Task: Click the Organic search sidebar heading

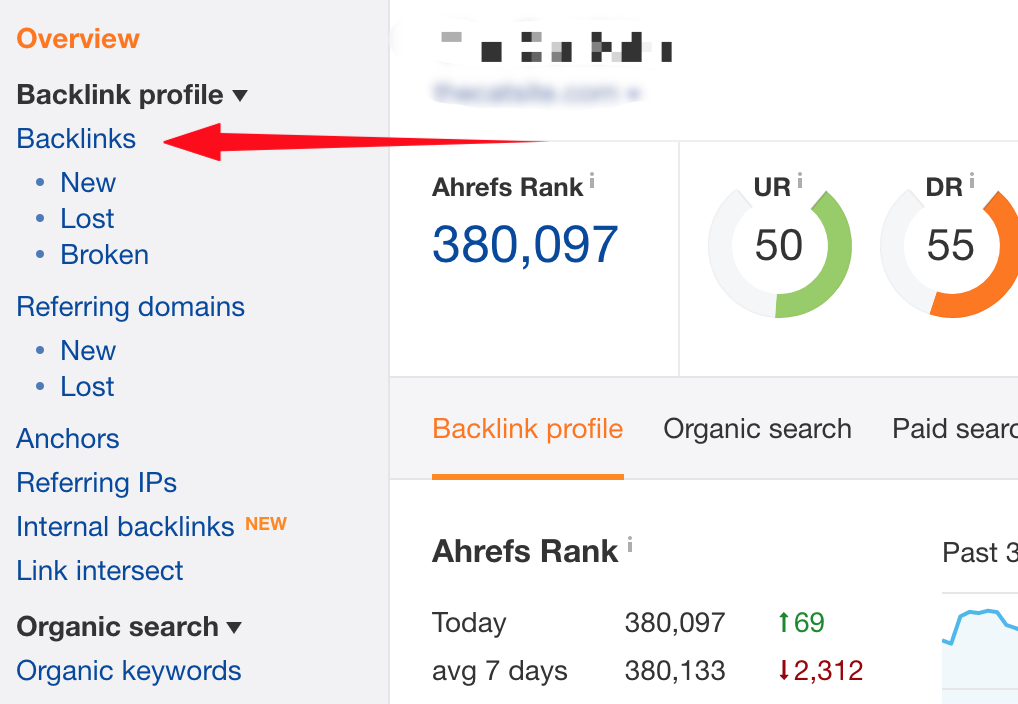Action: [x=118, y=627]
